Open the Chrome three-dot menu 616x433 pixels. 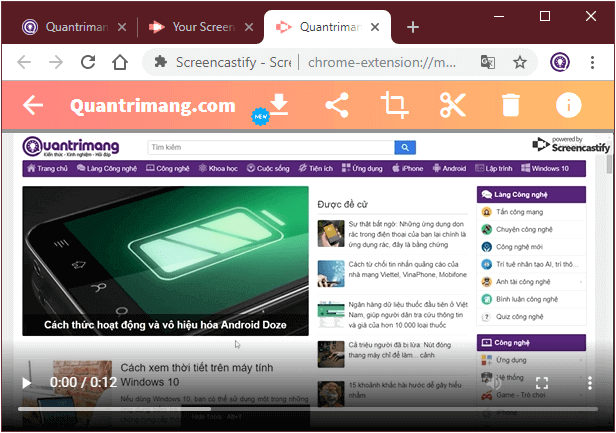(x=592, y=62)
